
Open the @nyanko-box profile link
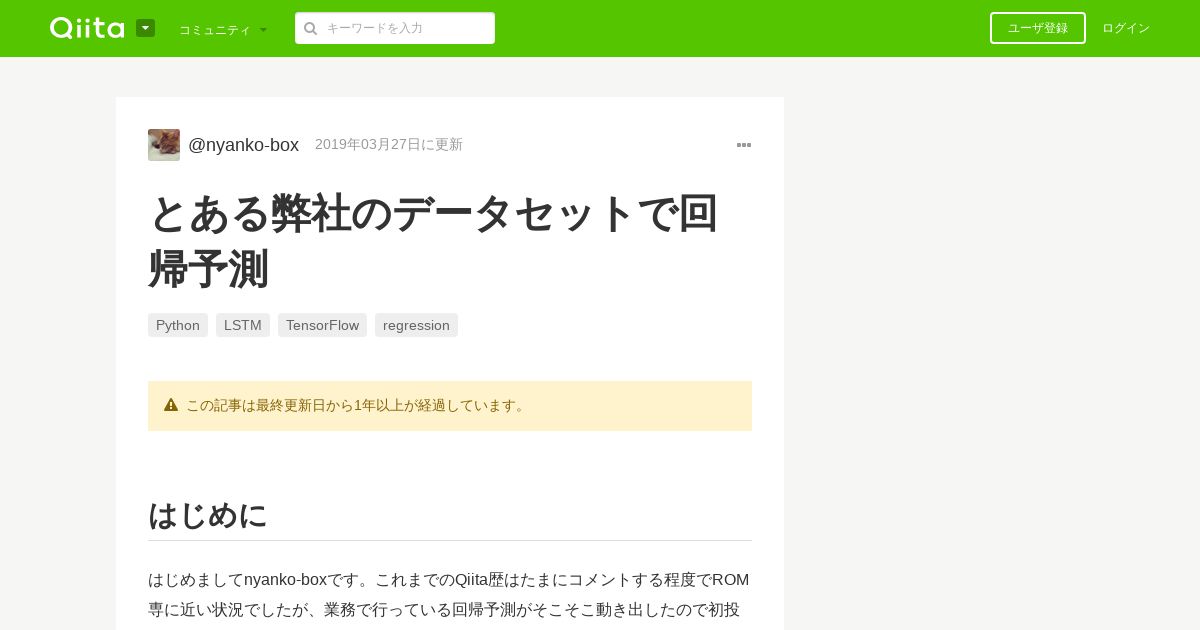tap(243, 145)
